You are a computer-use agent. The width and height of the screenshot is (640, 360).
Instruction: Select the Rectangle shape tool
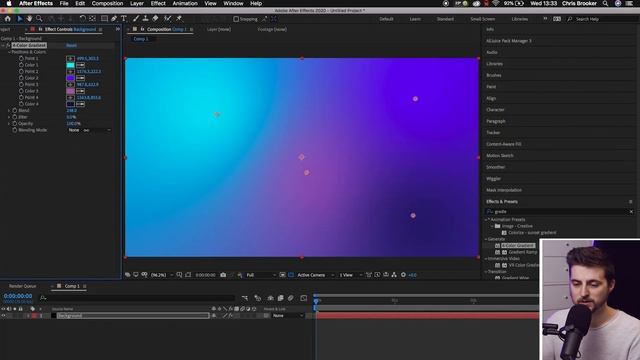tap(104, 19)
